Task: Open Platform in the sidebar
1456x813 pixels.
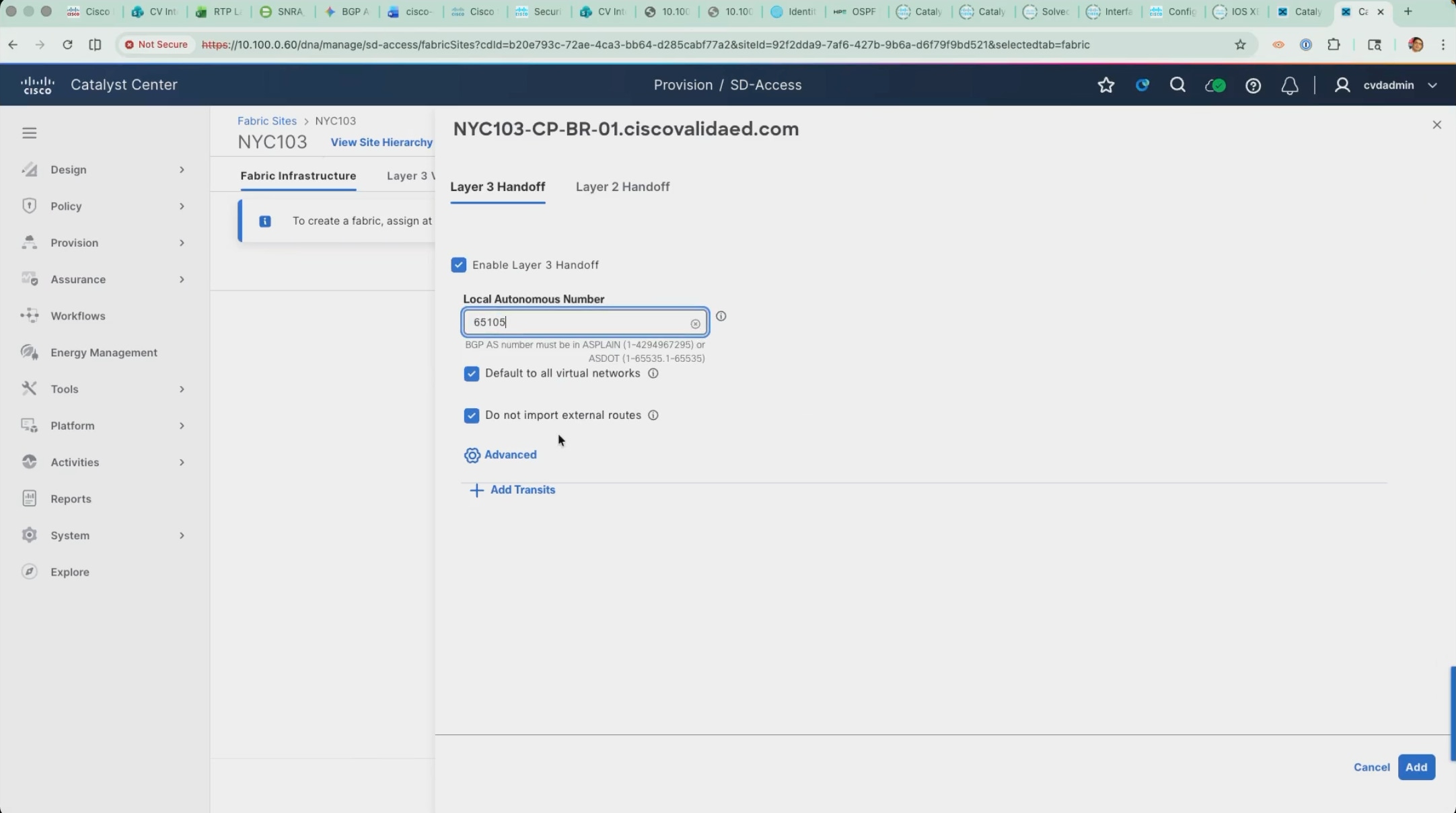Action: click(x=73, y=426)
